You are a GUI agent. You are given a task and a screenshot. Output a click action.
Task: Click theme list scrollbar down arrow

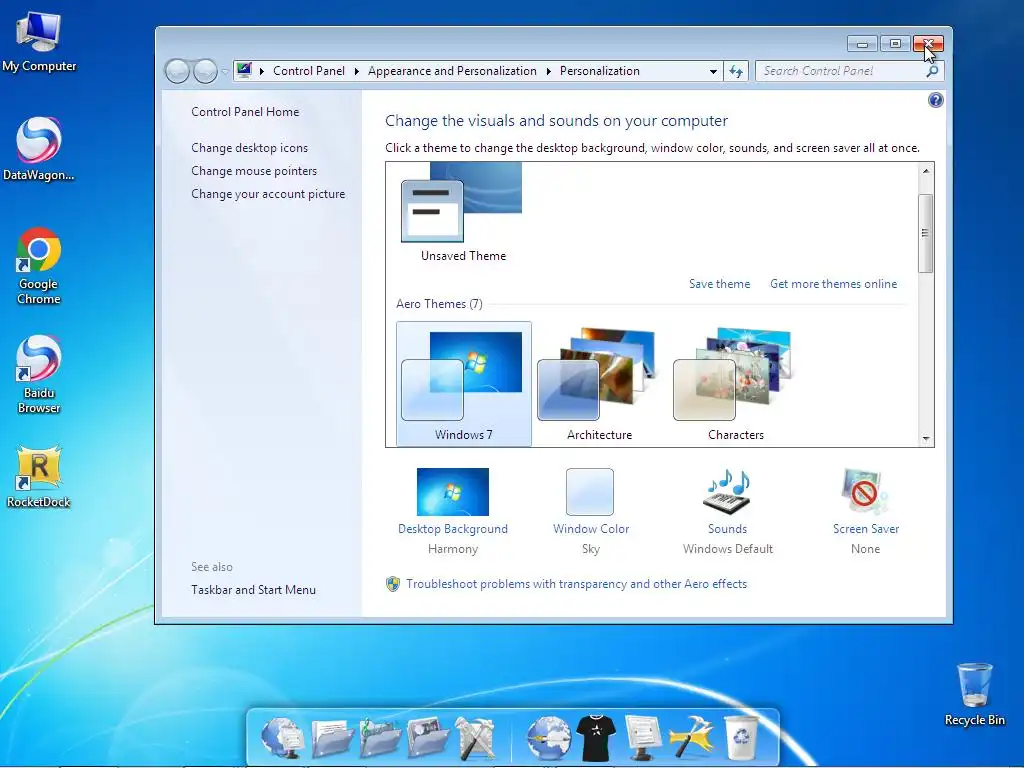pyautogui.click(x=925, y=439)
